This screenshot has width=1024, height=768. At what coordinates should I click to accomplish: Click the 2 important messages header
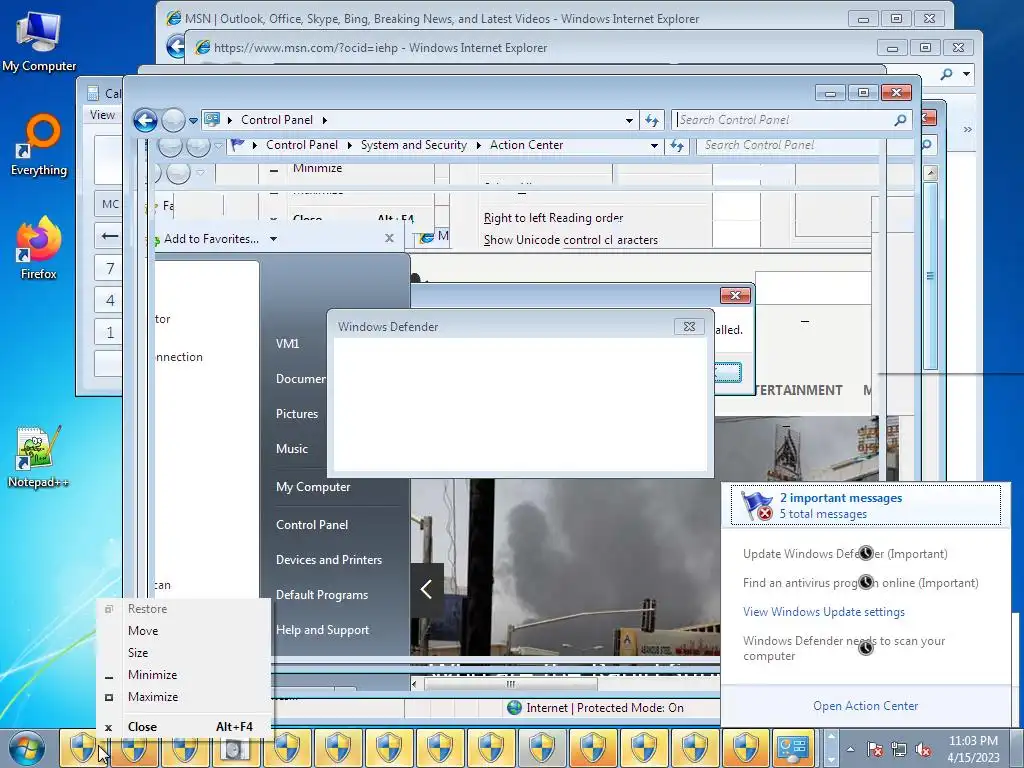866,505
